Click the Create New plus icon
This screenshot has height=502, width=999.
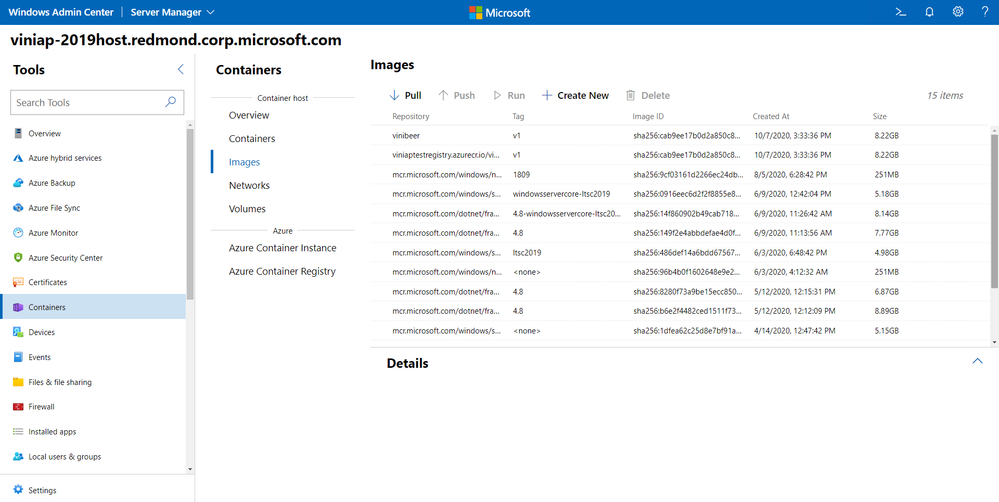[546, 96]
